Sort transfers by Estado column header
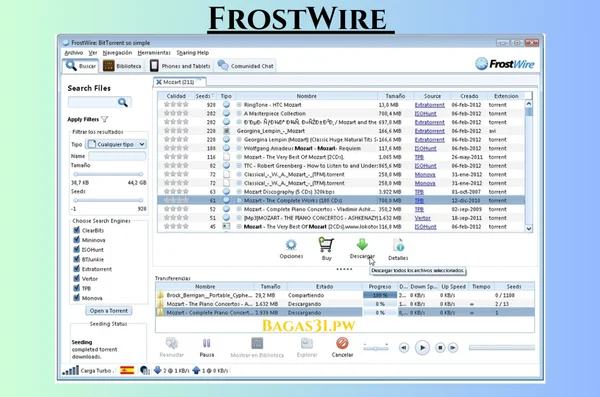 coord(324,286)
